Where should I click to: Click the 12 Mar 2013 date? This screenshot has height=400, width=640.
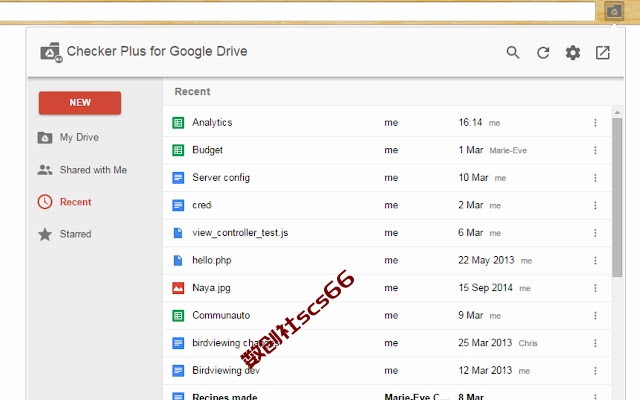point(485,371)
